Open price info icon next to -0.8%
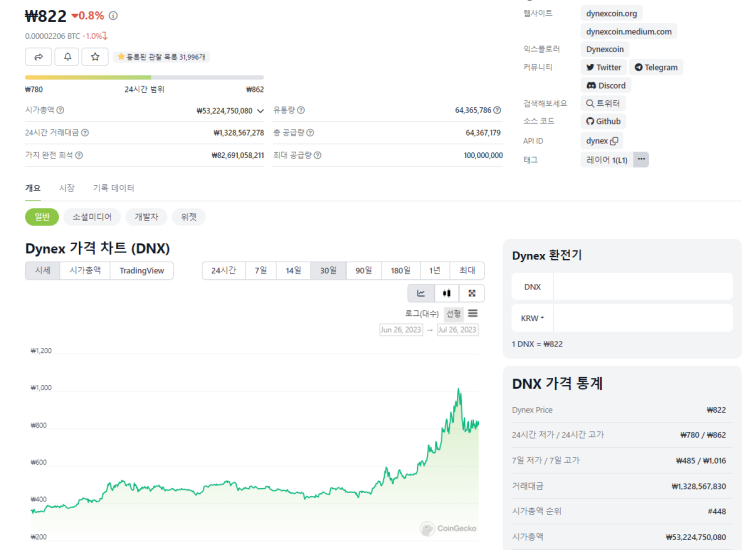Screen dimensions: 743x550 click(113, 16)
